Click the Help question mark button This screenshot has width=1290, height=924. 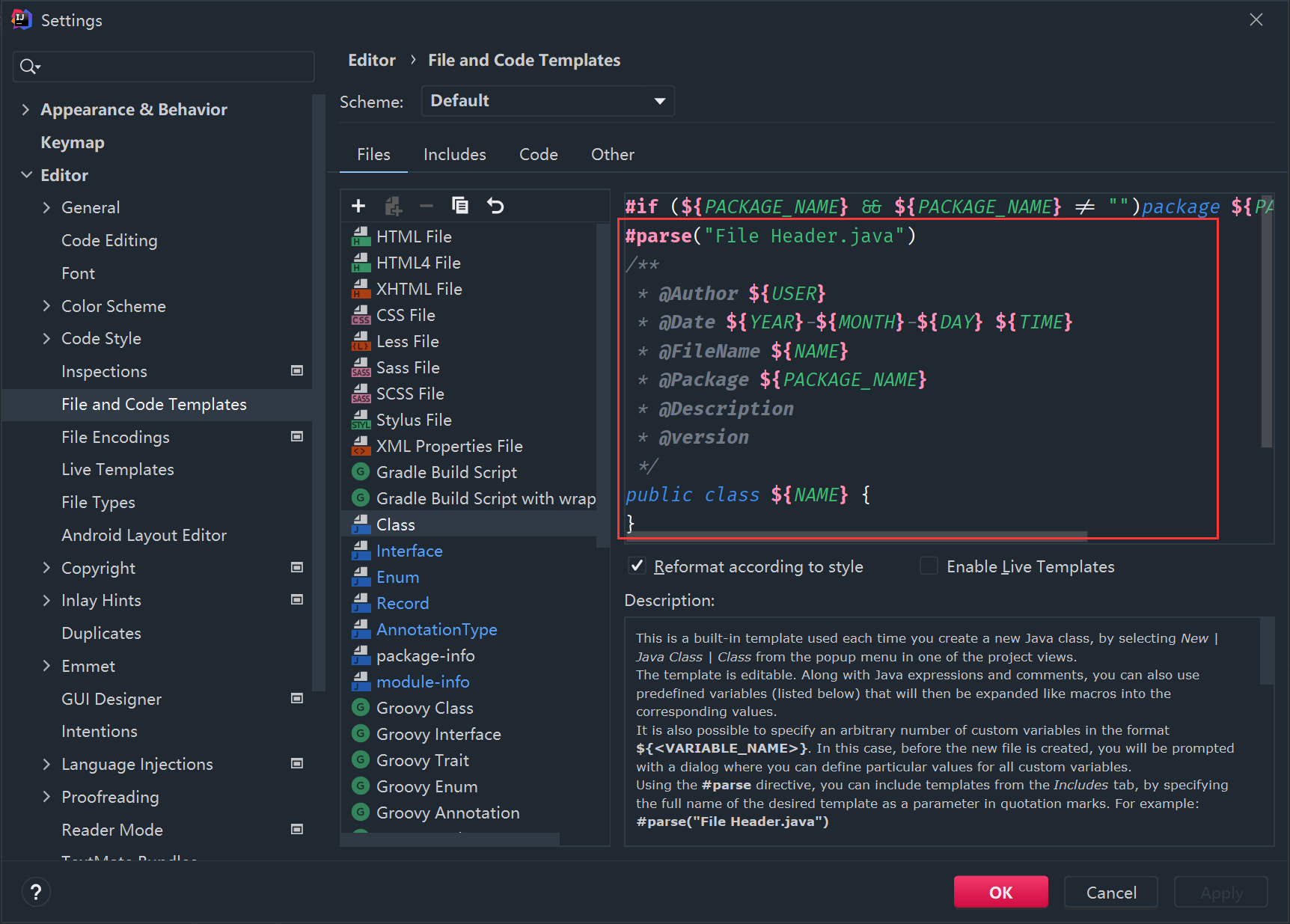[x=36, y=892]
